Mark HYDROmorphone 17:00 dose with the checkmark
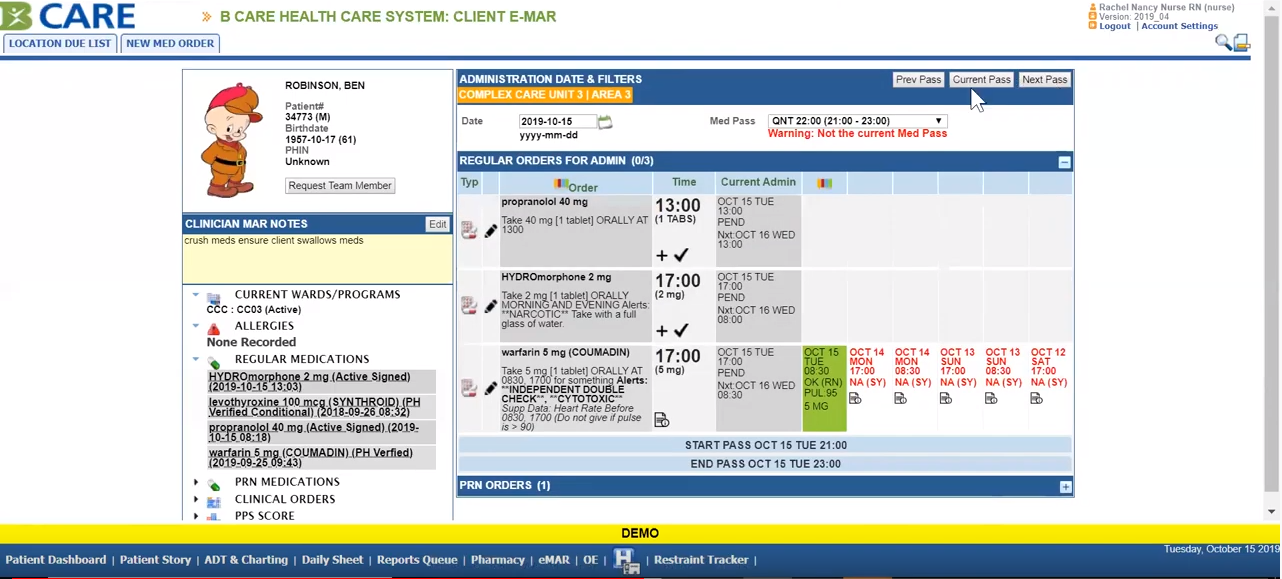The height and width of the screenshot is (579, 1282). click(681, 331)
